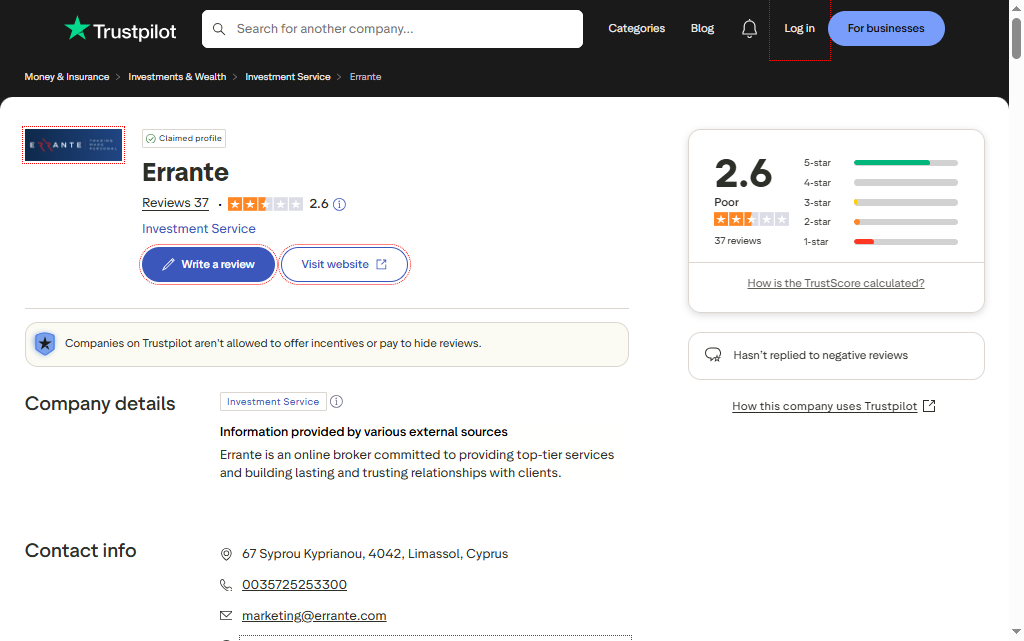1024x641 pixels.
Task: Open the notification bell
Action: (749, 28)
